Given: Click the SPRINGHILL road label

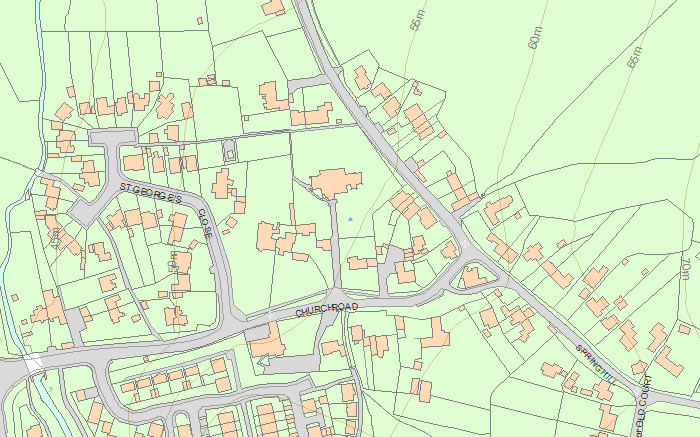Looking at the screenshot, I should 596,365.
